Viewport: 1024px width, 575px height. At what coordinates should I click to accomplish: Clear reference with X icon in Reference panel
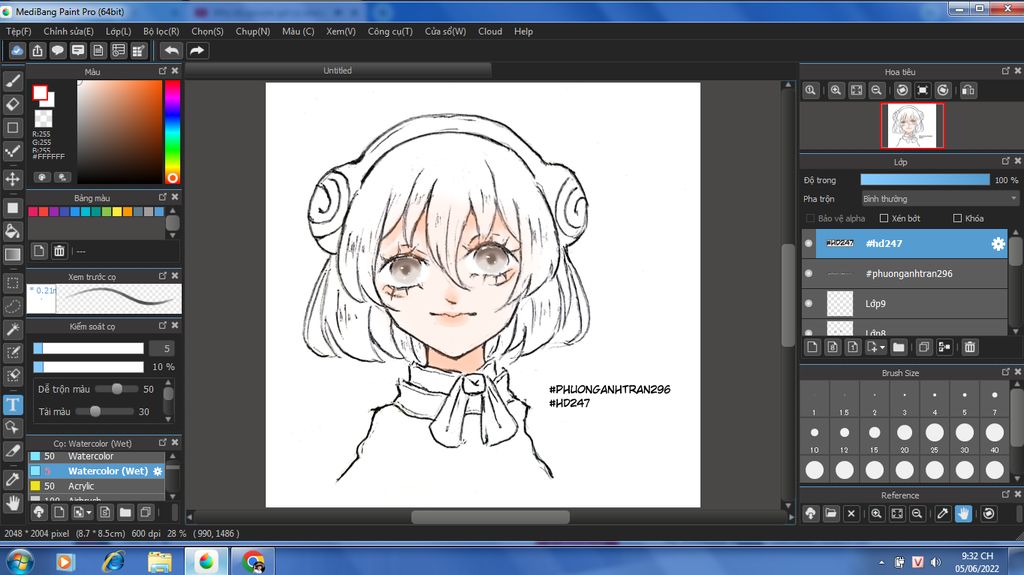pos(851,514)
